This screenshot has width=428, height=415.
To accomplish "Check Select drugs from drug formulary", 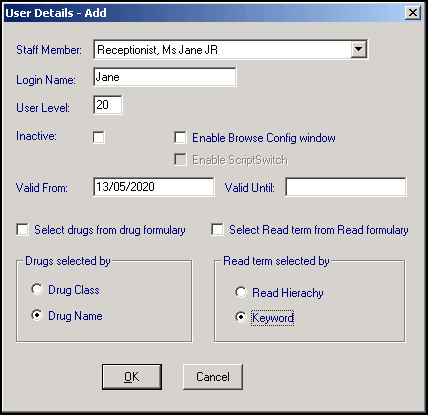I will click(22, 230).
